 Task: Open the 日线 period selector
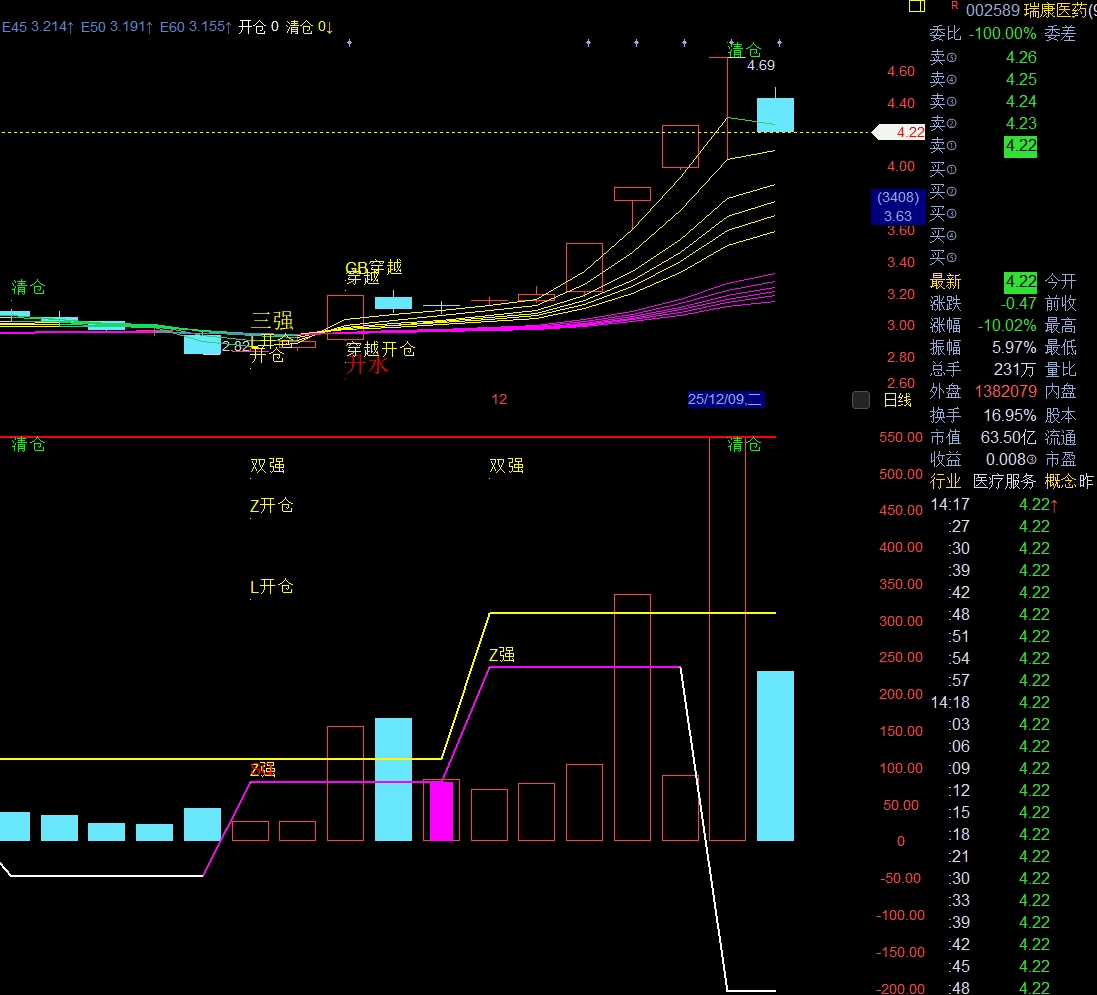pyautogui.click(x=898, y=400)
